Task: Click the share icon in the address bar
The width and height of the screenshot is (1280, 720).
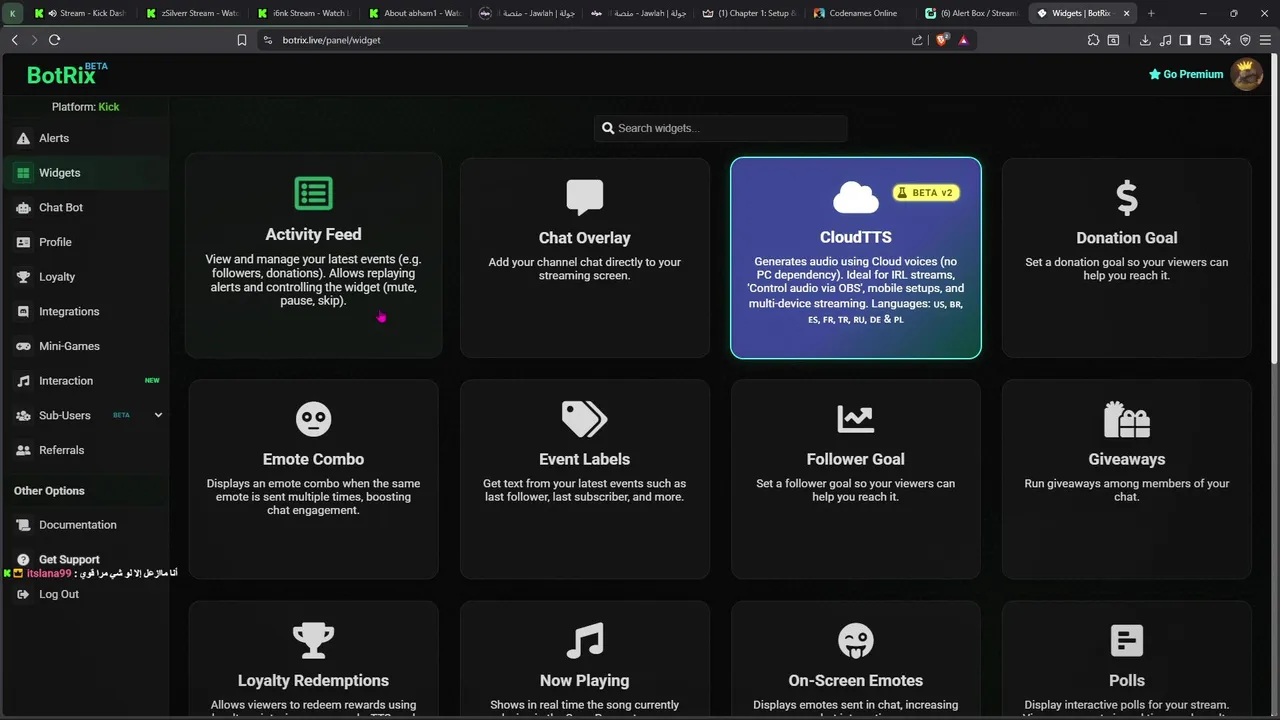Action: pos(917,40)
